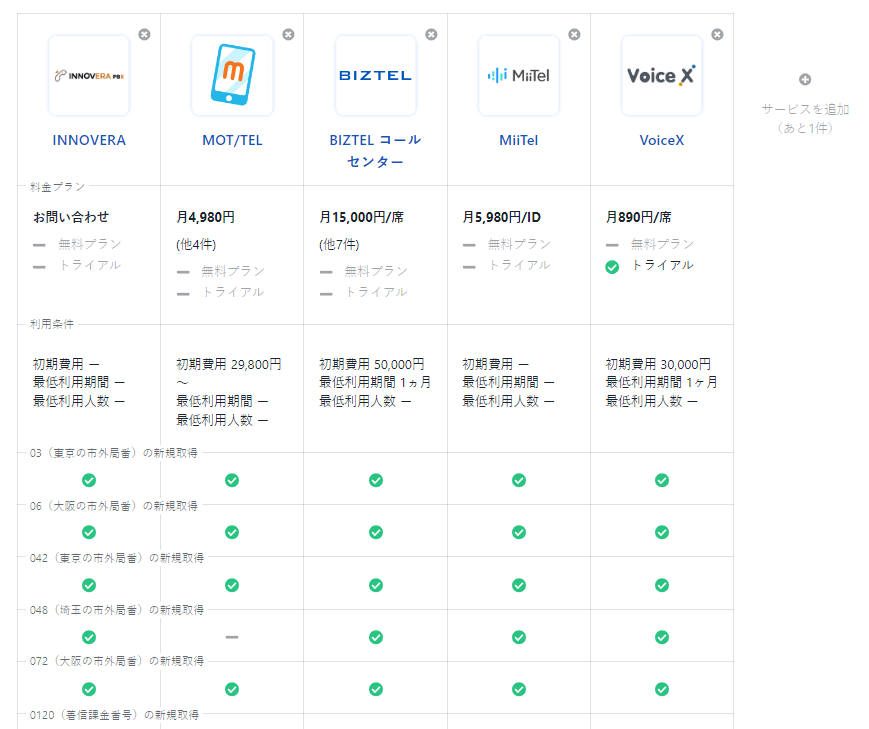
Task: Click the MOT/TEL smartphone logo
Action: (232, 73)
